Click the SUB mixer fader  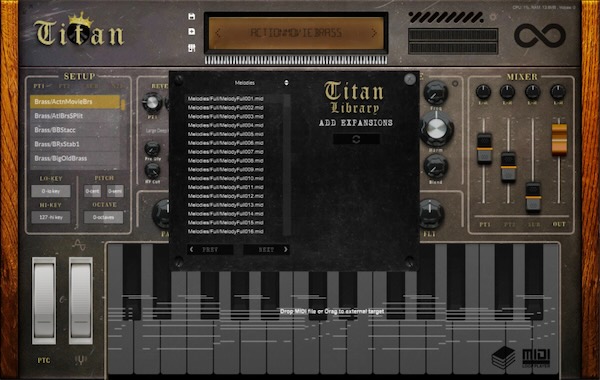pos(533,197)
